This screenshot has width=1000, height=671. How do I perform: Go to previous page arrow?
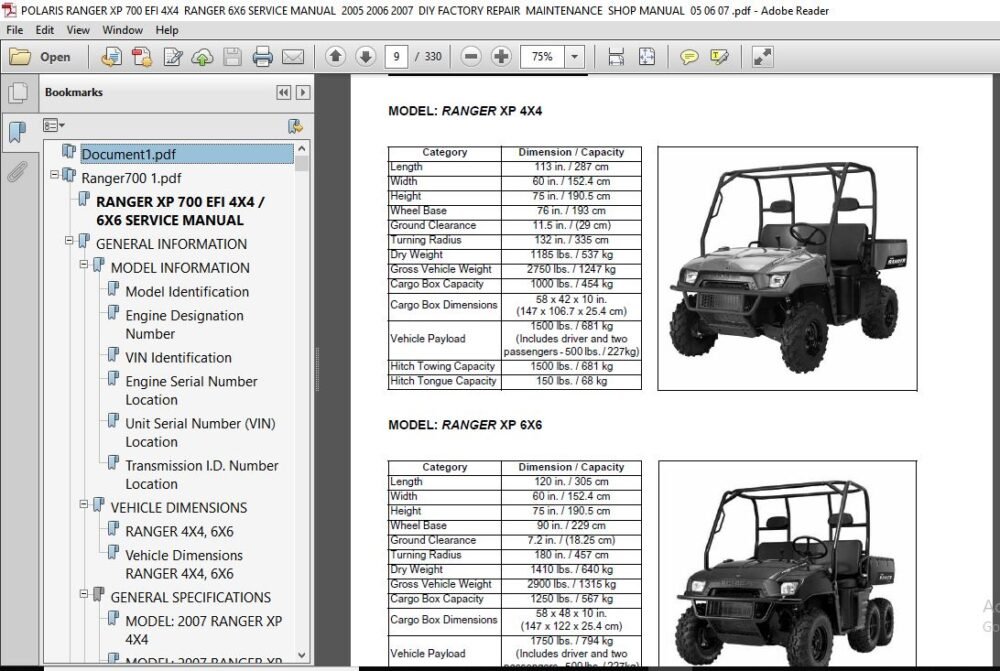pos(335,57)
